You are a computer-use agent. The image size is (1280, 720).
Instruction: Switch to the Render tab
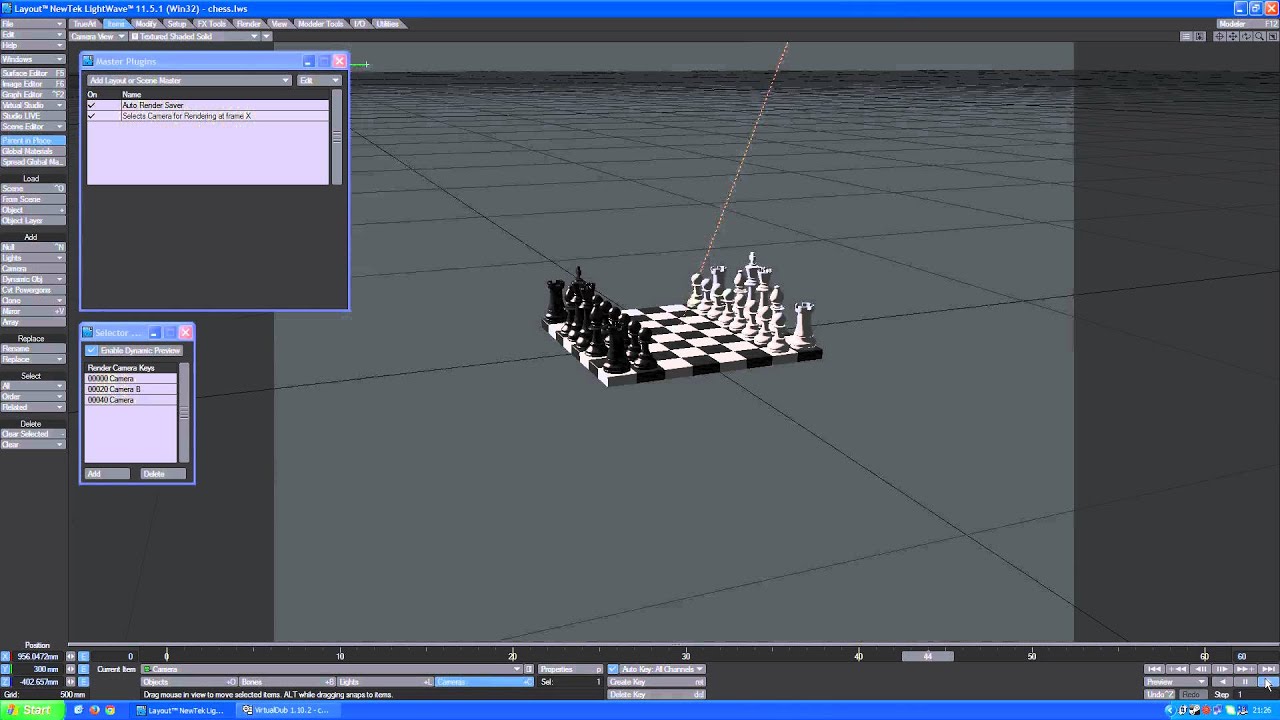[248, 23]
